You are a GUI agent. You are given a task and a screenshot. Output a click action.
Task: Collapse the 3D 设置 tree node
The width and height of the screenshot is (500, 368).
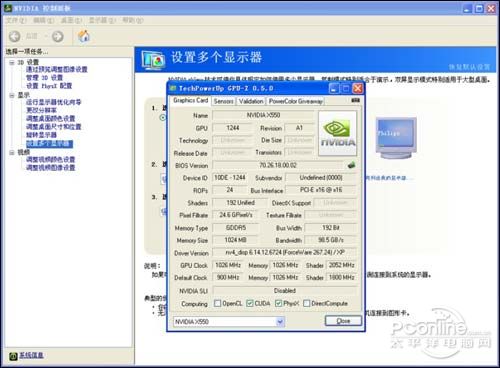click(x=12, y=62)
